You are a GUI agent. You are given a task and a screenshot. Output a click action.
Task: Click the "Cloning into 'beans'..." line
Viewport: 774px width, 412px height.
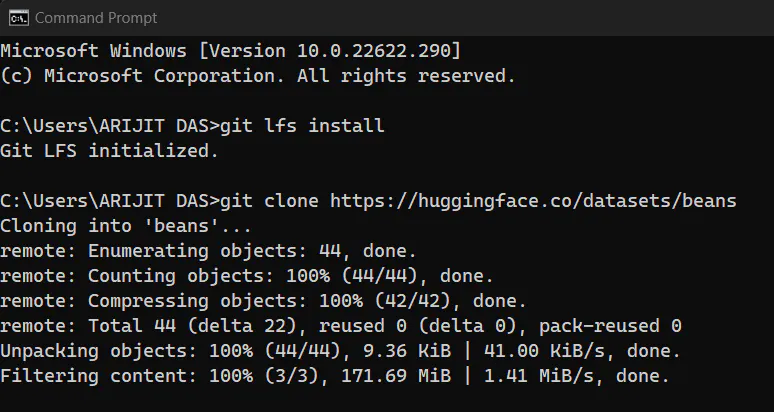(126, 226)
